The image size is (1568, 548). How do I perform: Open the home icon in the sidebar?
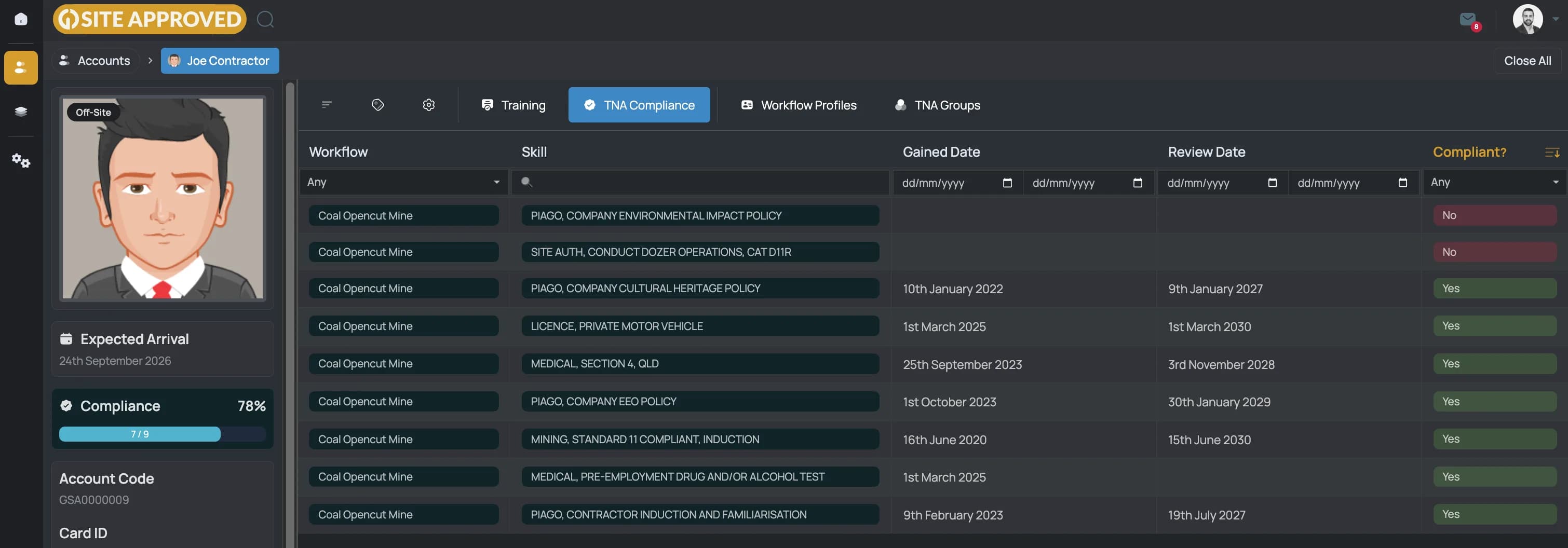(x=21, y=19)
